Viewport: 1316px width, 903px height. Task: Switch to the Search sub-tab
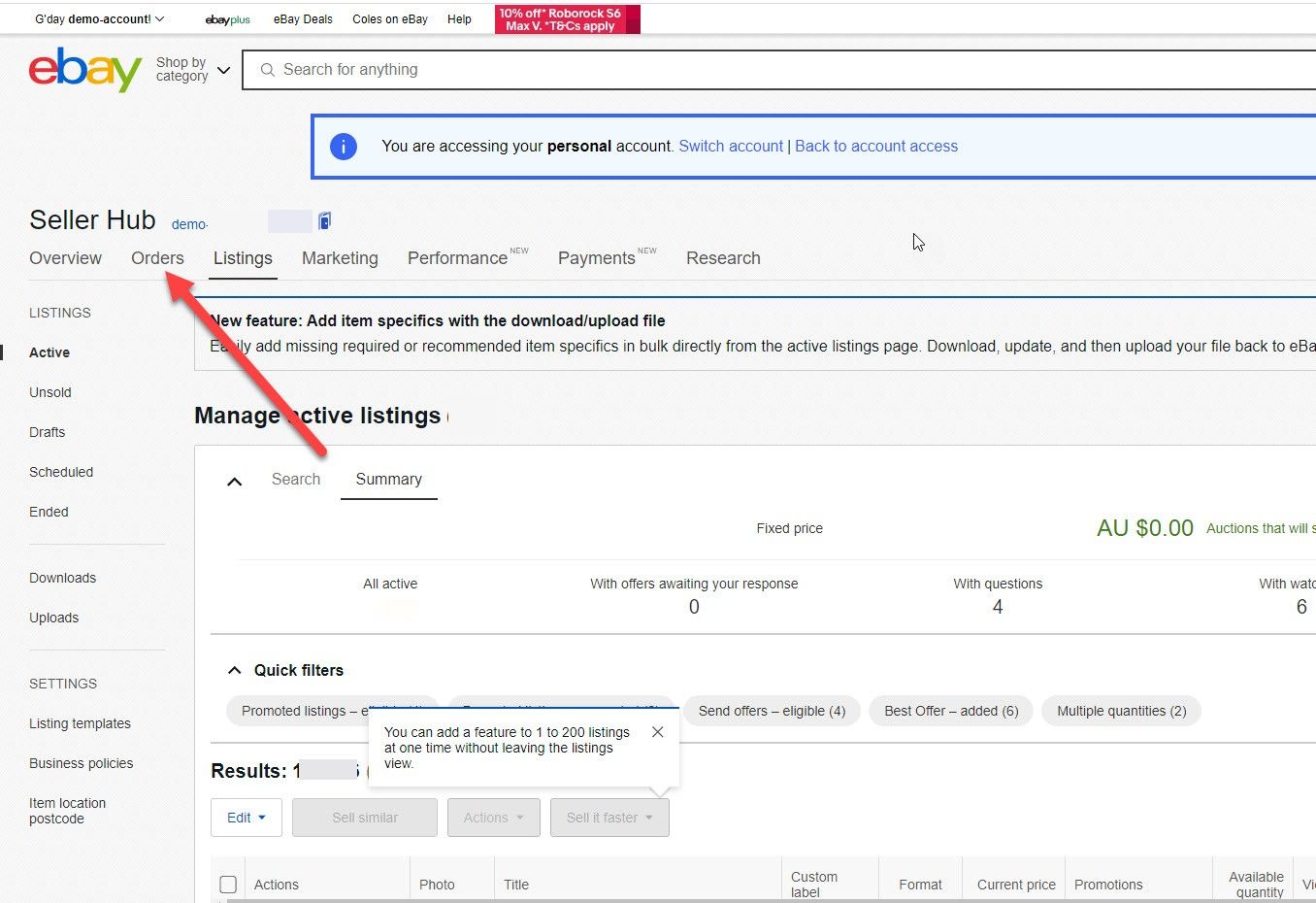pyautogui.click(x=296, y=480)
